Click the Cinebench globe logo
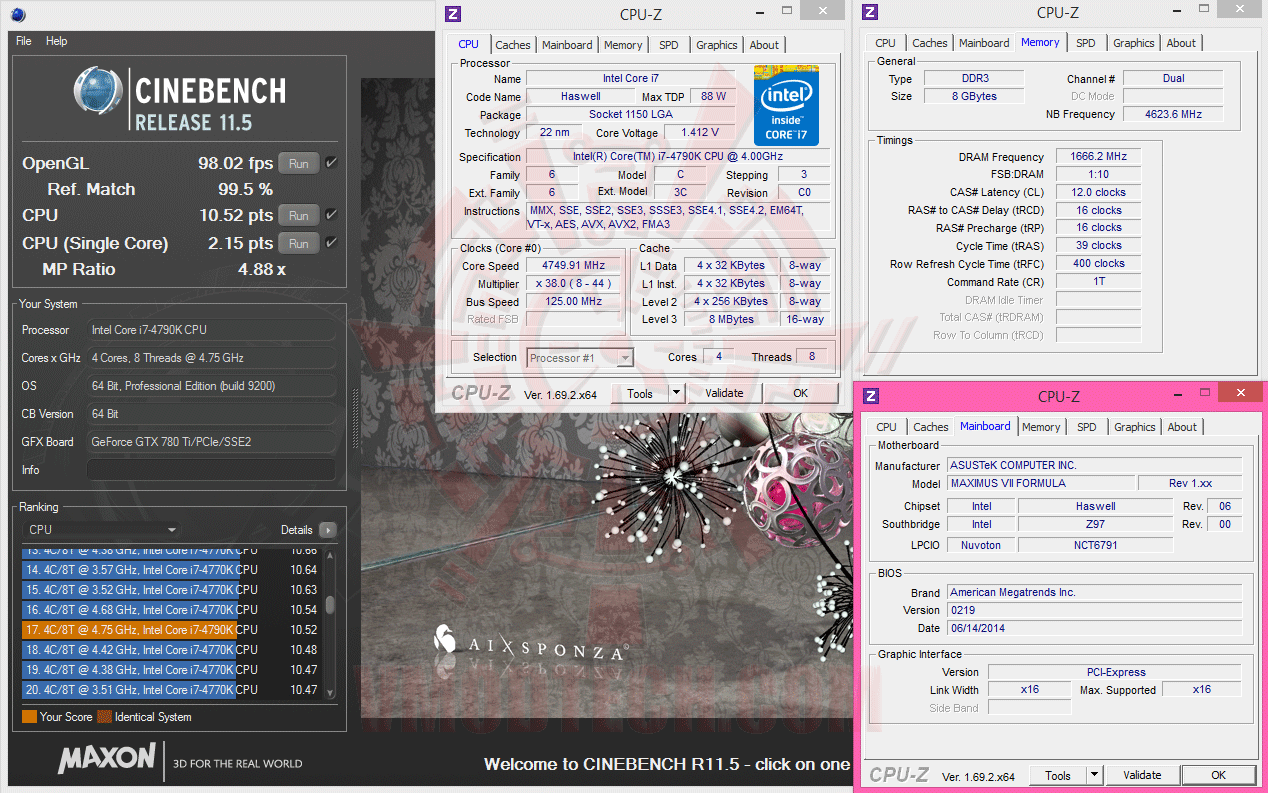This screenshot has width=1268, height=793. click(99, 92)
